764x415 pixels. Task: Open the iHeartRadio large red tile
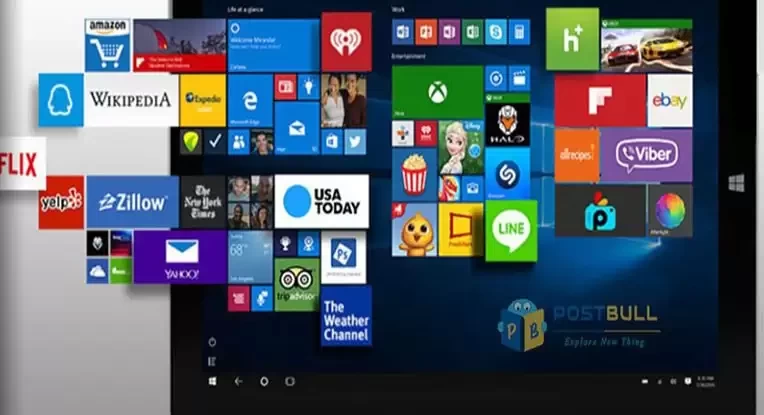pos(346,42)
